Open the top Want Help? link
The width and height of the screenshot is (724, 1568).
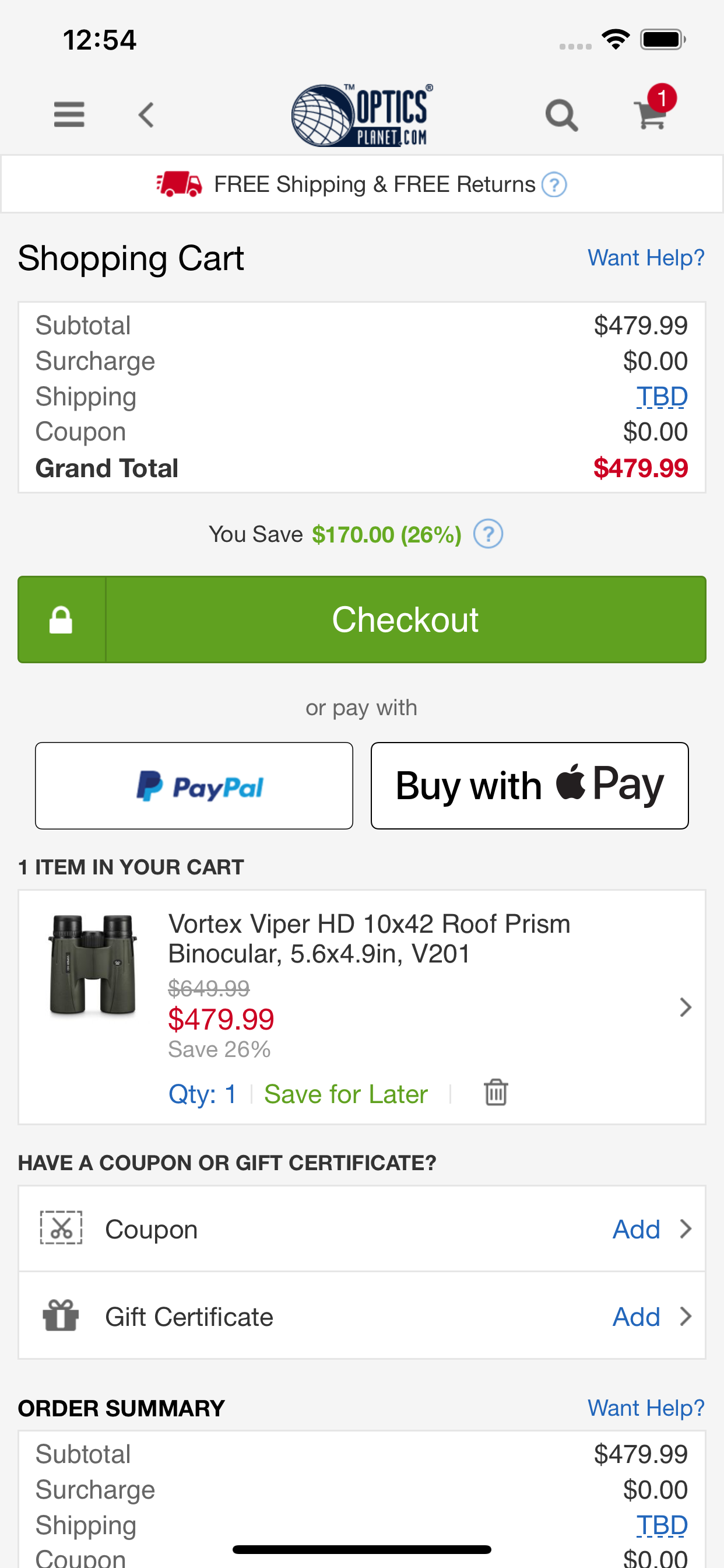pyautogui.click(x=645, y=257)
